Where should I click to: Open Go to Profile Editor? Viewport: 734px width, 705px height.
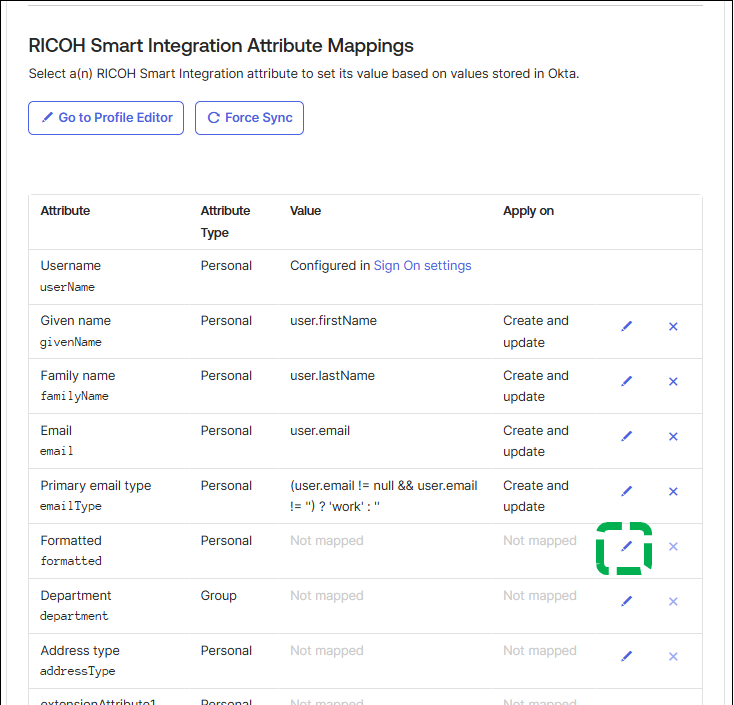click(106, 118)
